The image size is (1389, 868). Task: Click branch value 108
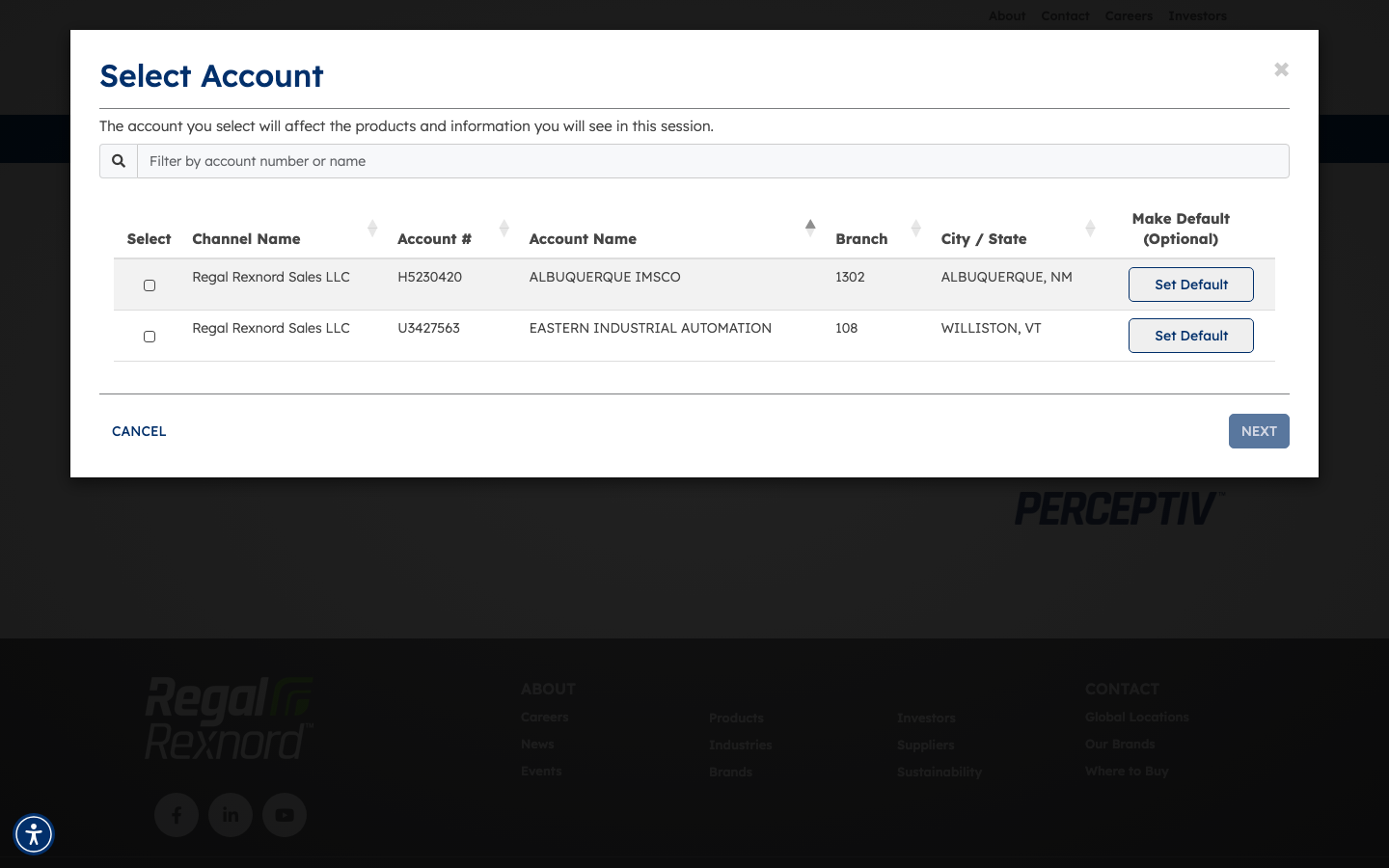click(847, 328)
